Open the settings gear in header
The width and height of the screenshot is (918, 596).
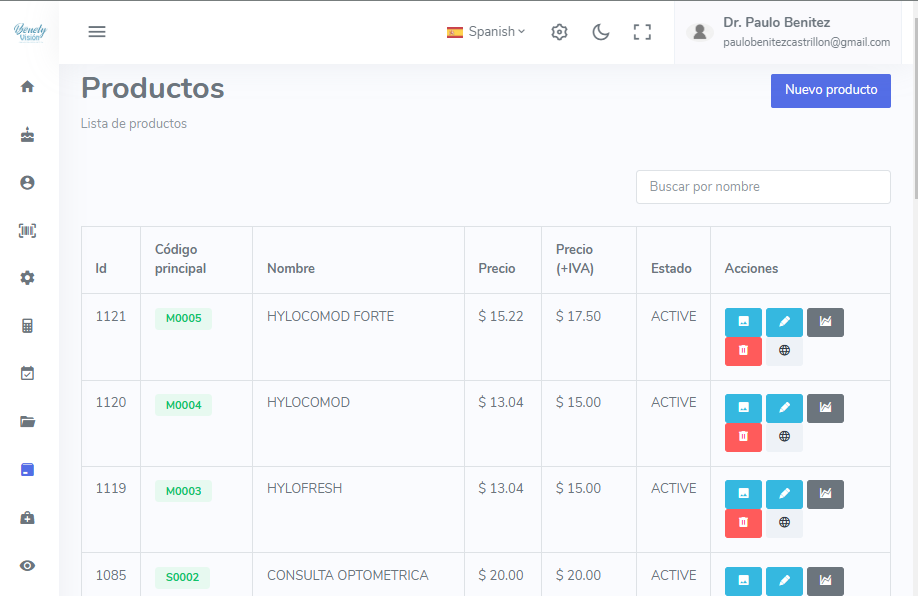click(x=560, y=32)
